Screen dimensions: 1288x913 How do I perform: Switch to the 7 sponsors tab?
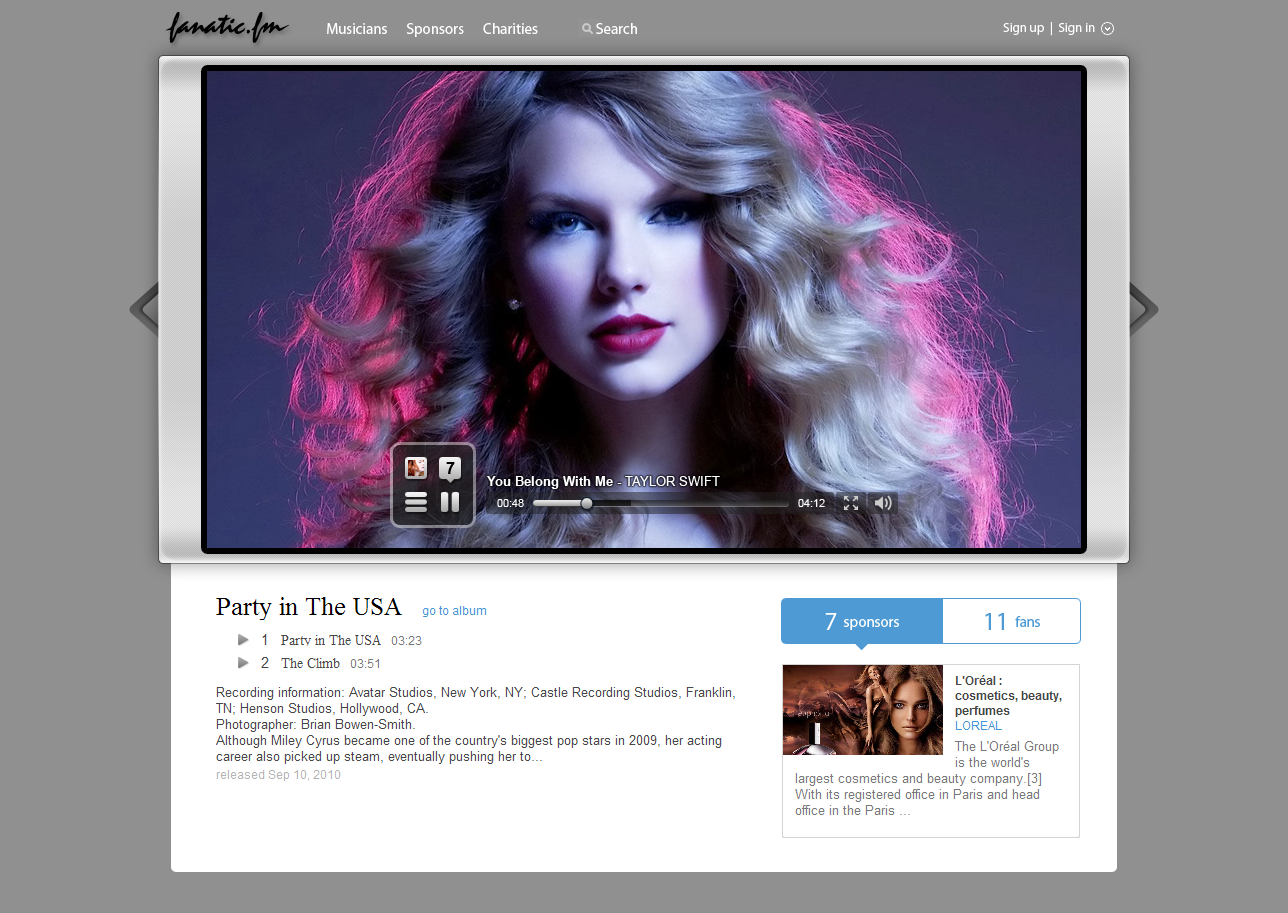coord(862,621)
